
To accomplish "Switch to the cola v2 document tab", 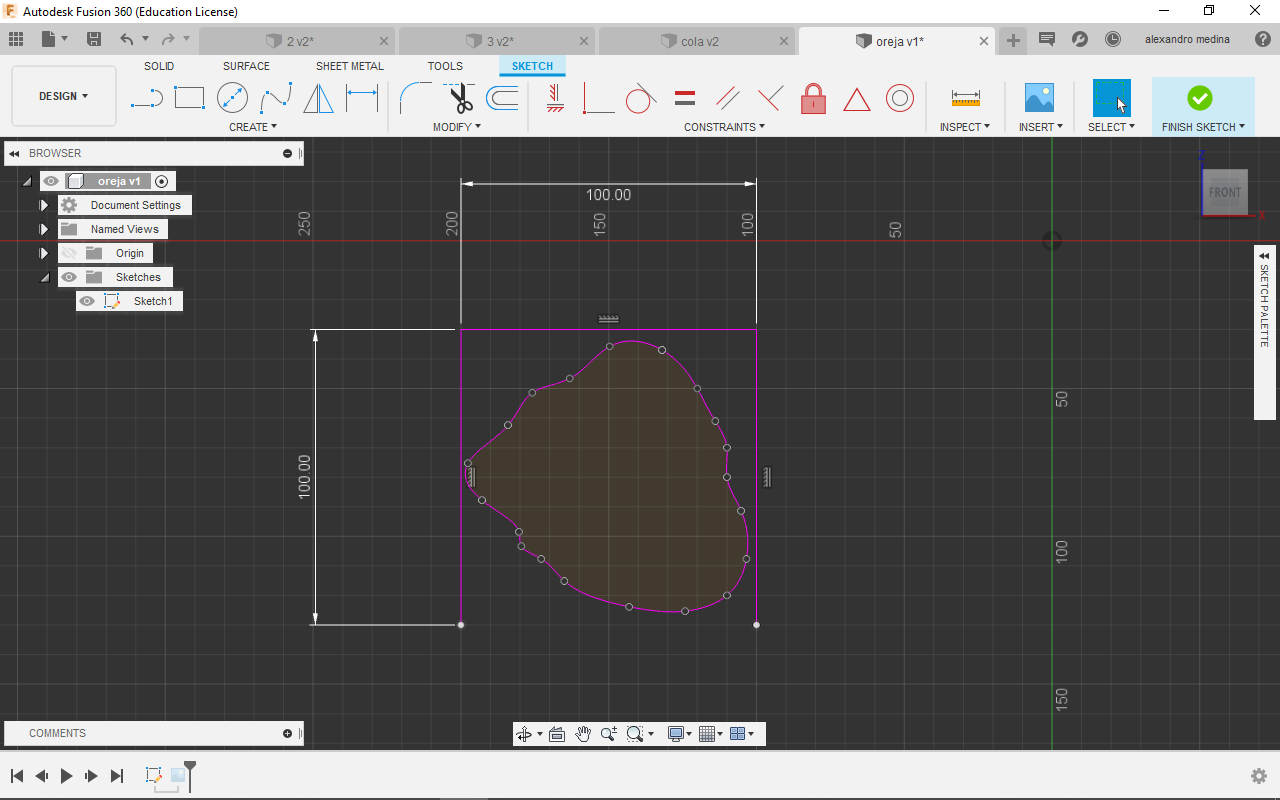I will (699, 41).
